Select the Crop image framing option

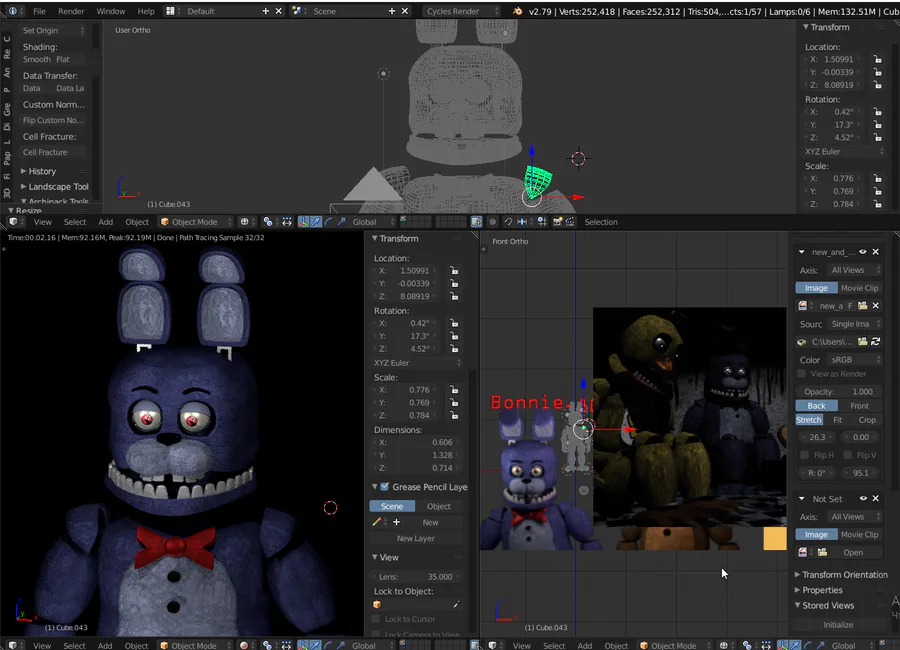click(x=867, y=420)
